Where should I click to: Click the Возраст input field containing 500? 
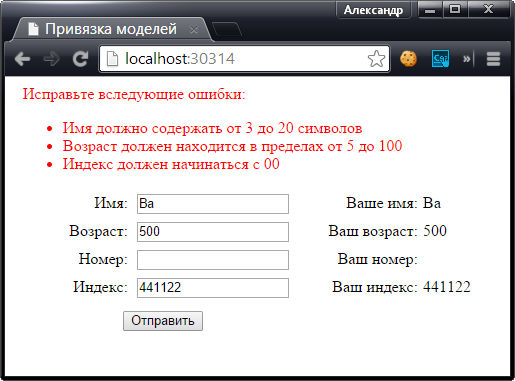click(x=213, y=232)
